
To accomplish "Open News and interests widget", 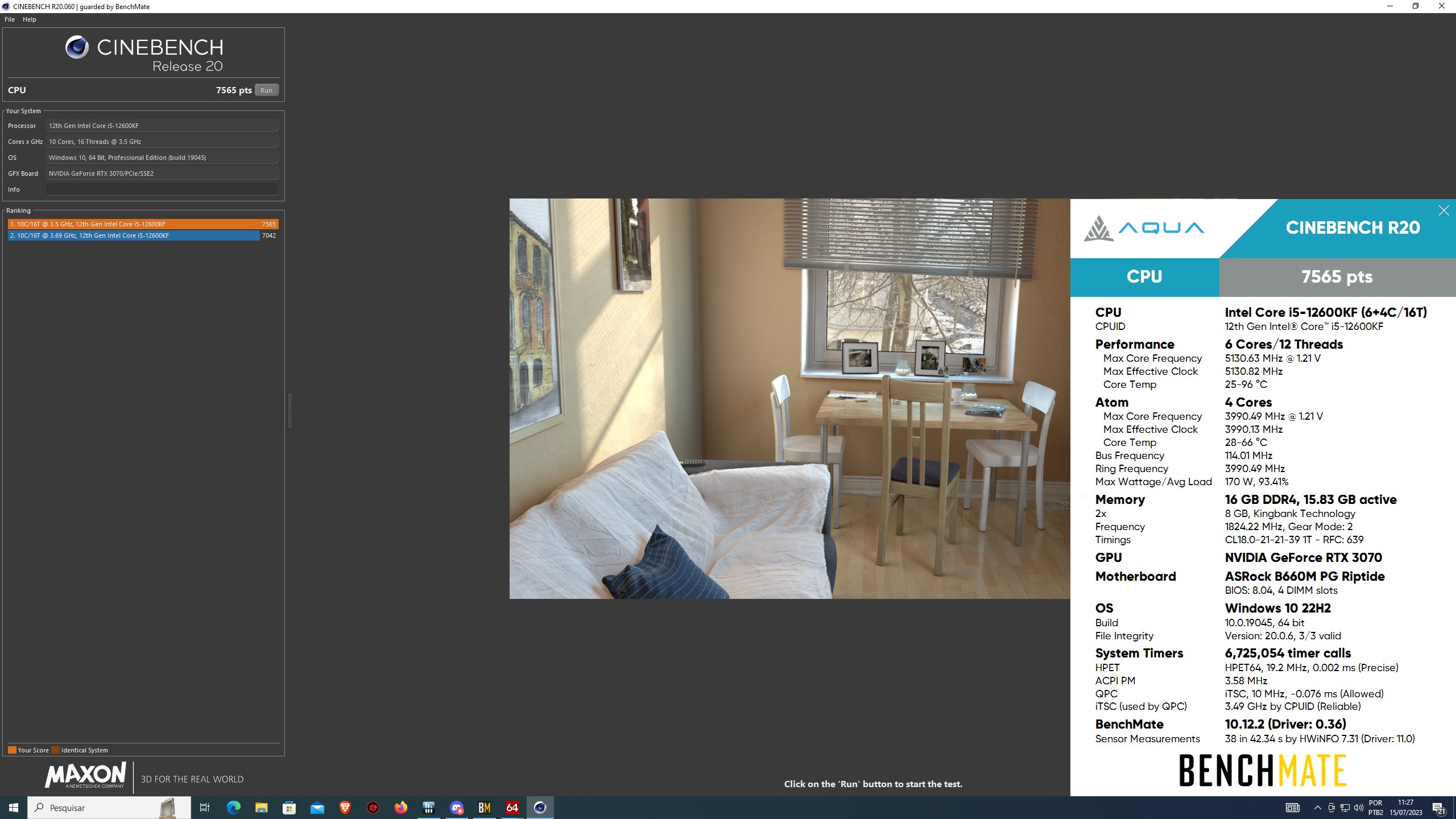I will (x=1293, y=808).
